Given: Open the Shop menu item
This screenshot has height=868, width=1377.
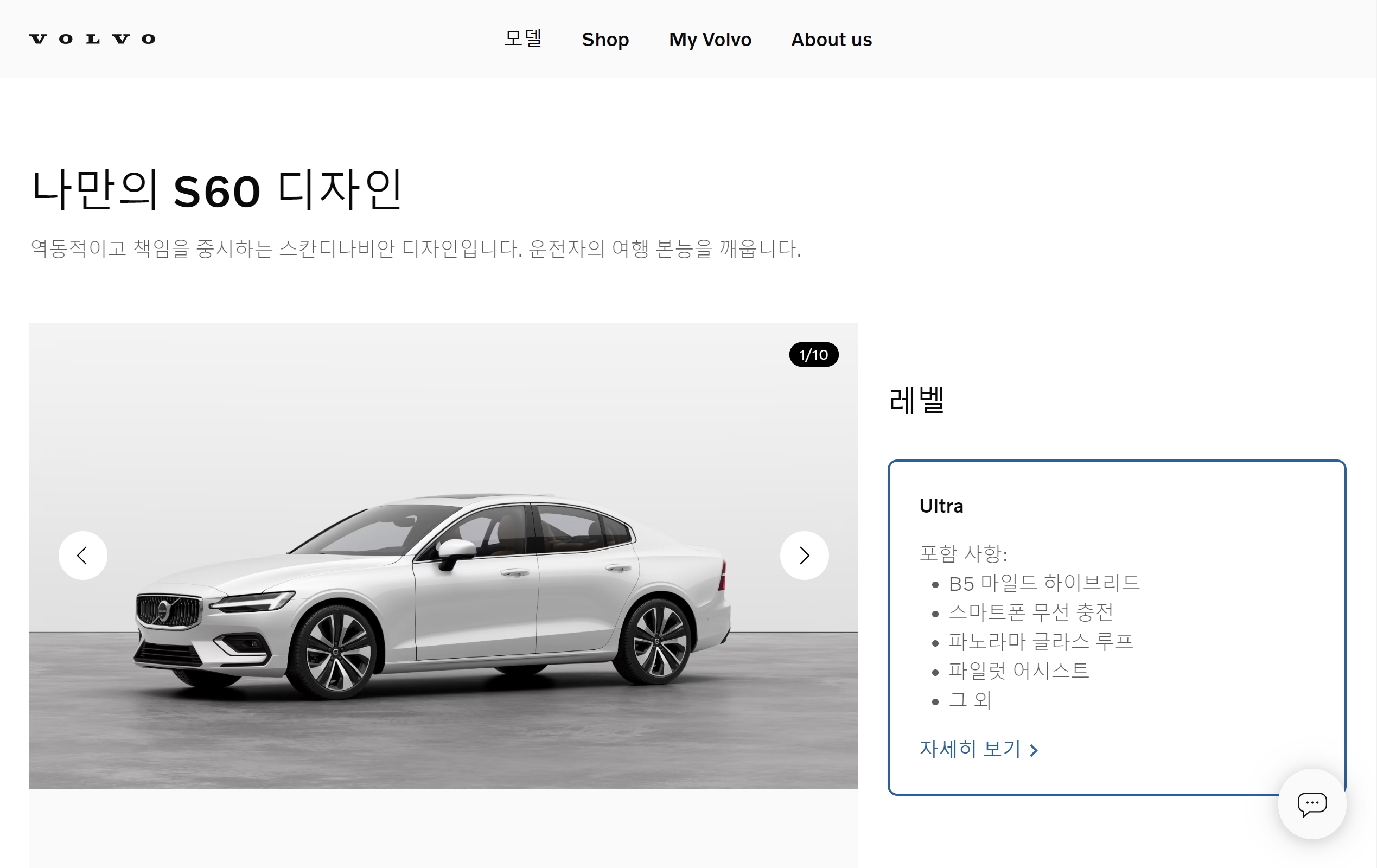Looking at the screenshot, I should click(x=605, y=40).
